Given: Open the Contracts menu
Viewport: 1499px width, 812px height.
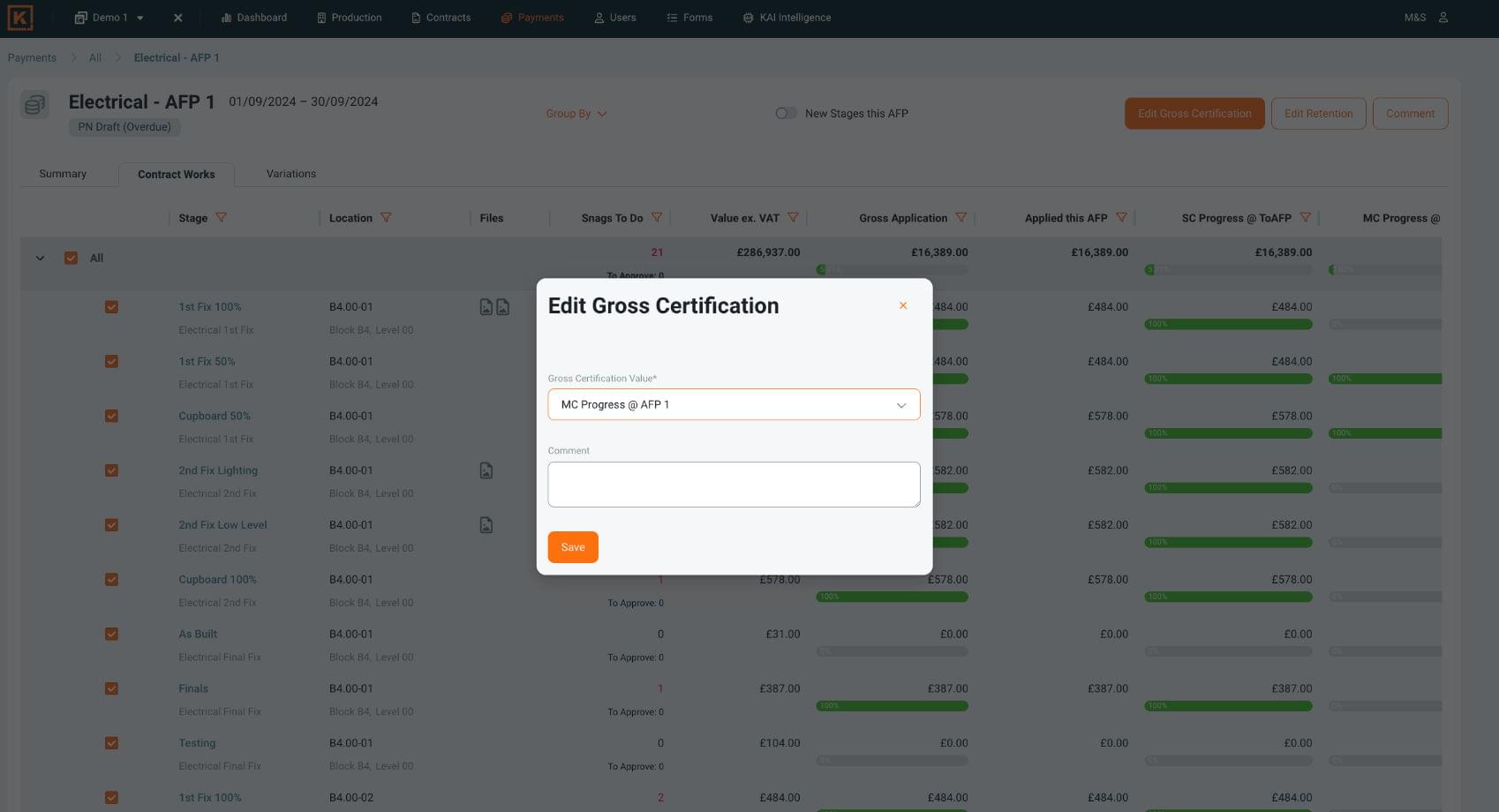Looking at the screenshot, I should (x=441, y=18).
